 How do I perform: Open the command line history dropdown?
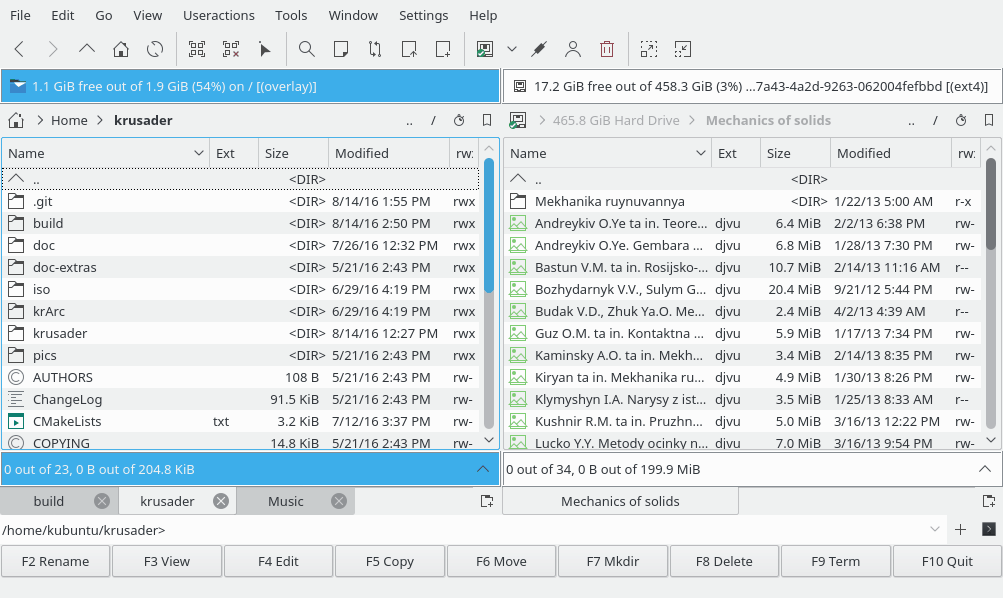point(936,530)
